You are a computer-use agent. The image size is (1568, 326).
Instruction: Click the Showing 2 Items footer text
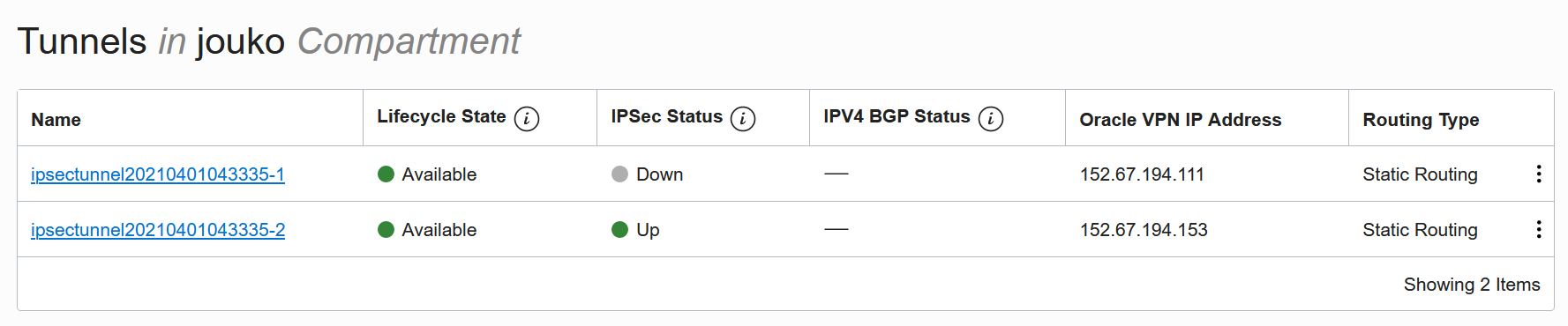point(1472,285)
